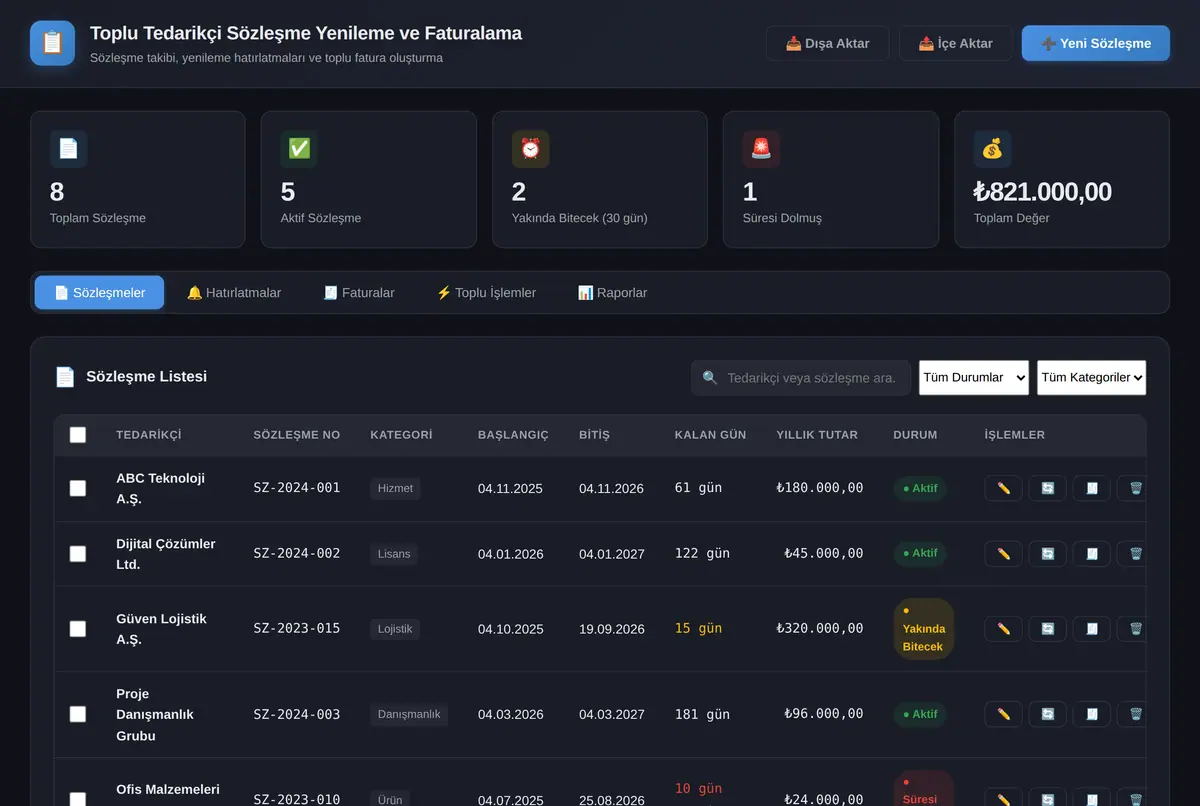Generate invoice for Dijital Çözümler Ltd.
Viewport: 1200px width, 806px height.
pos(1091,553)
